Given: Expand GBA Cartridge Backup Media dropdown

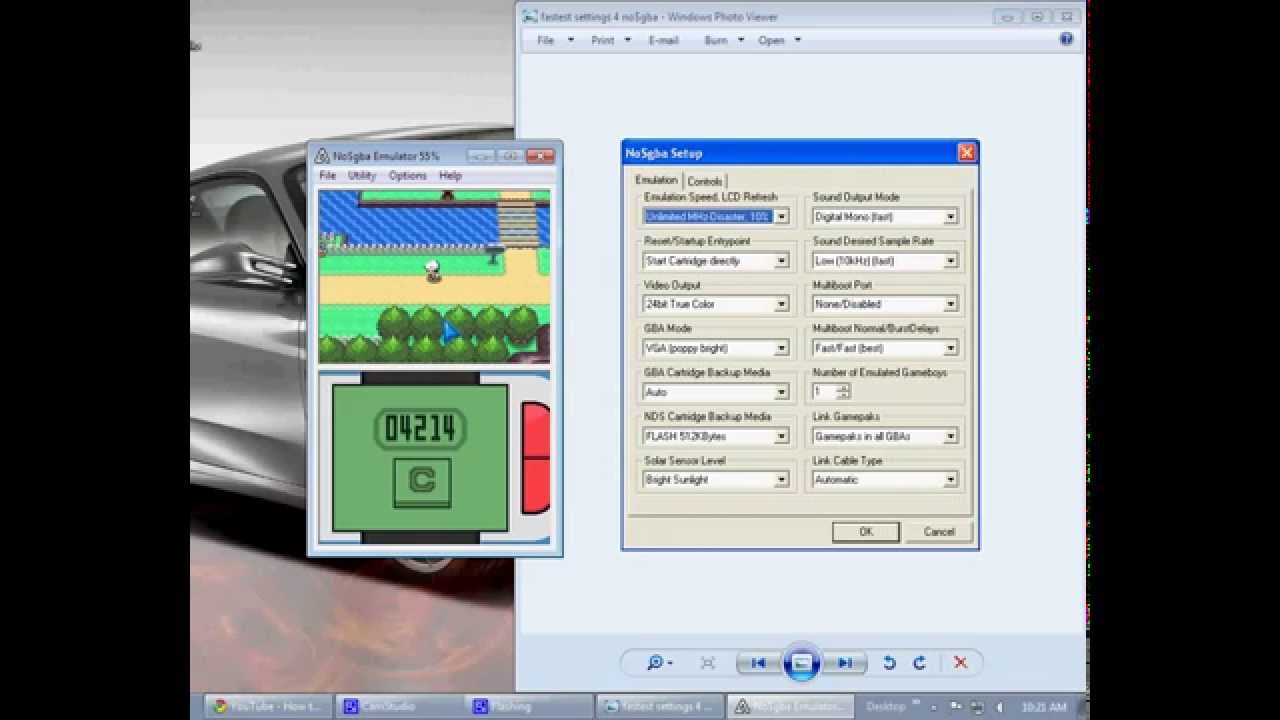Looking at the screenshot, I should tap(781, 392).
